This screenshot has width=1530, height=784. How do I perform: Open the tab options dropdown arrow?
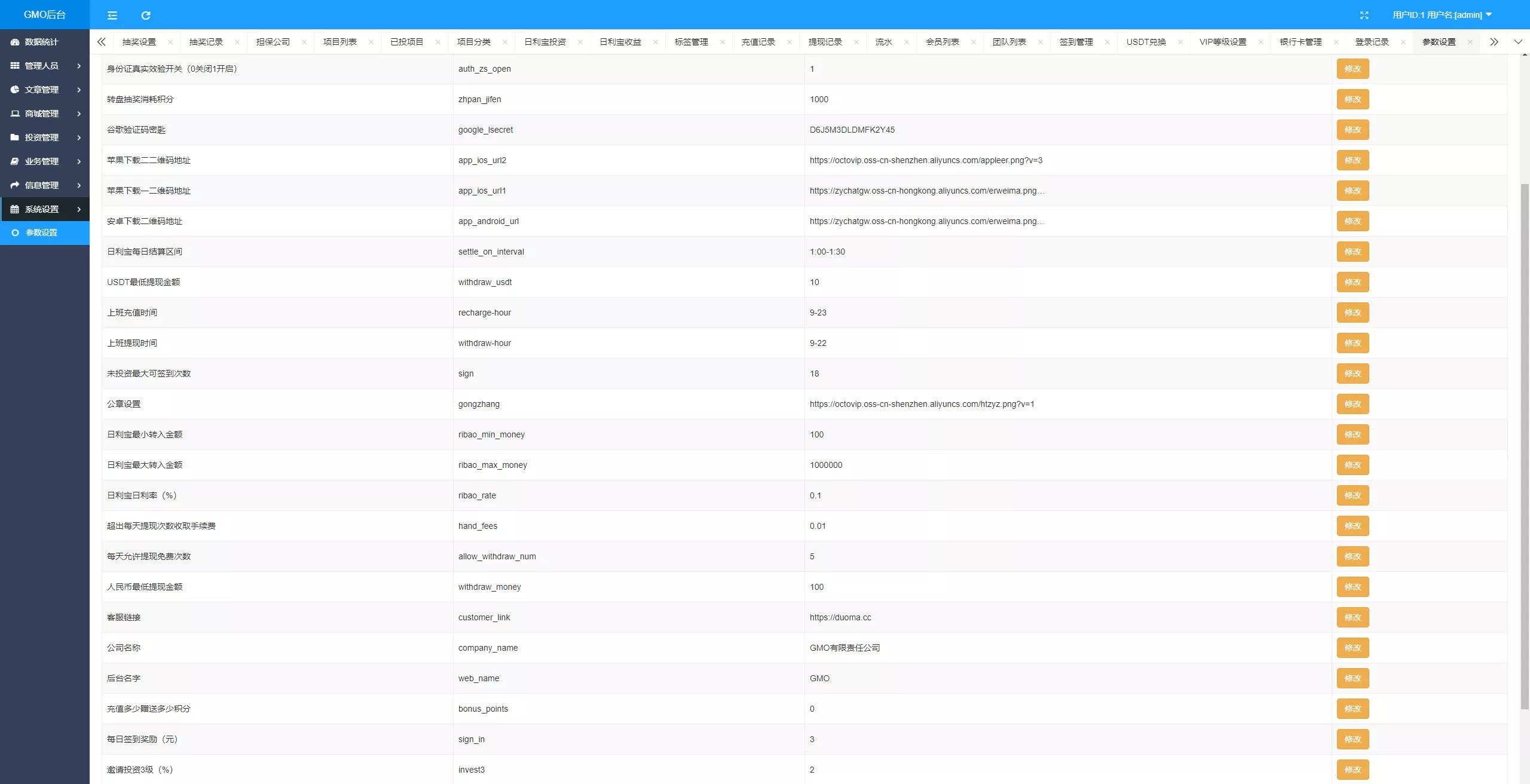coord(1518,42)
